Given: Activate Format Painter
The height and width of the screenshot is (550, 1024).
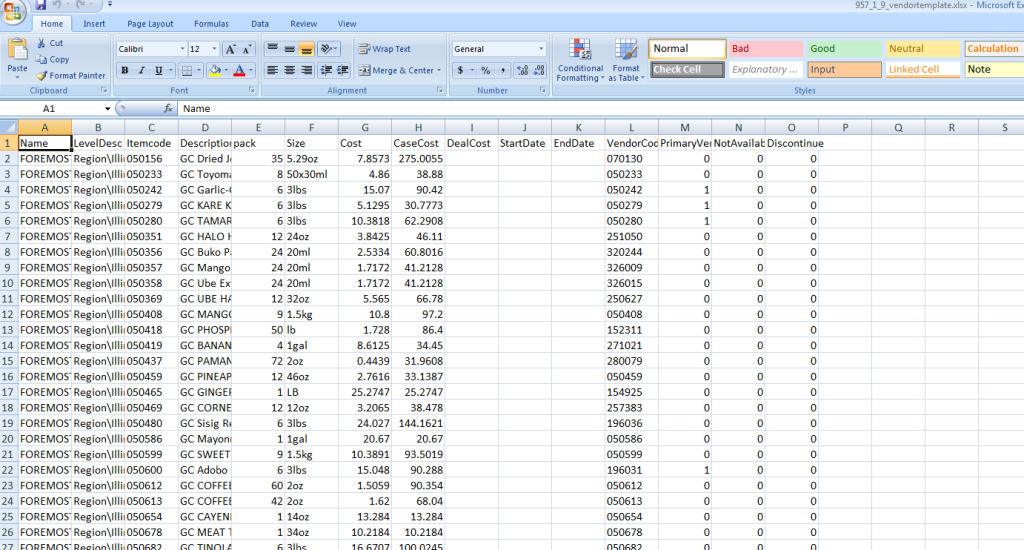Looking at the screenshot, I should coord(71,76).
